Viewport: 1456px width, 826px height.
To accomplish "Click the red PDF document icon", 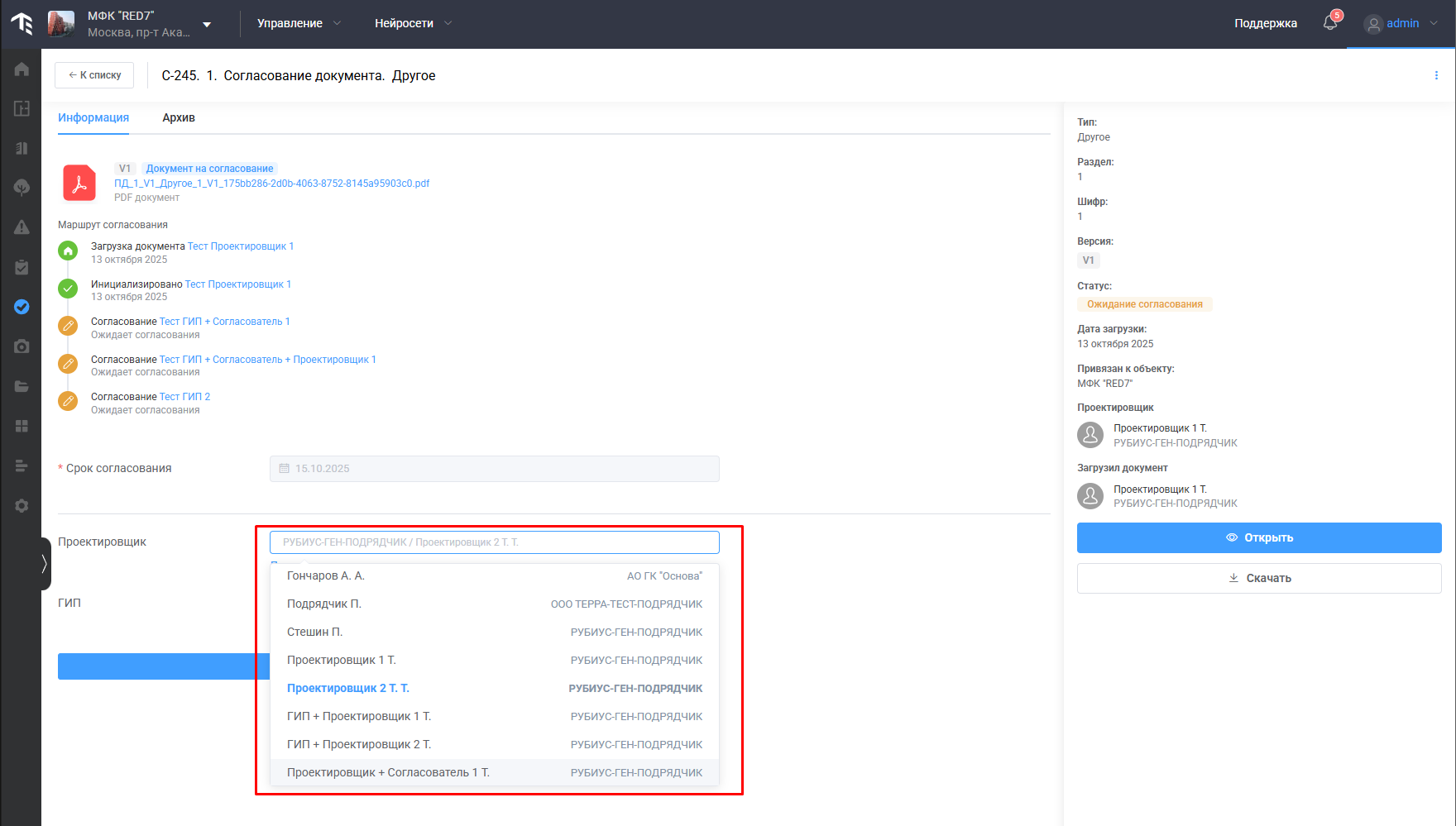I will (79, 183).
